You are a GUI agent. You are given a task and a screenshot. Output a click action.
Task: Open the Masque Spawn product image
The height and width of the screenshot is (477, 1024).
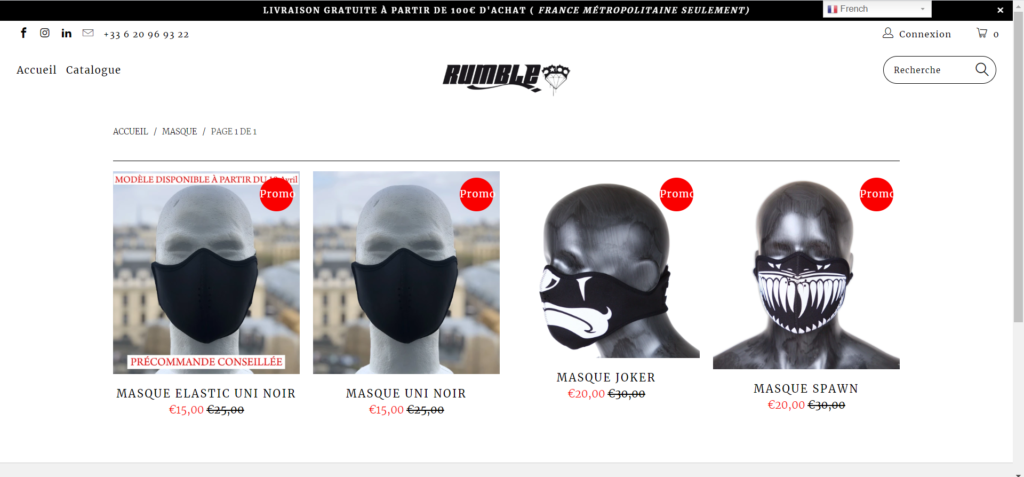(x=806, y=271)
